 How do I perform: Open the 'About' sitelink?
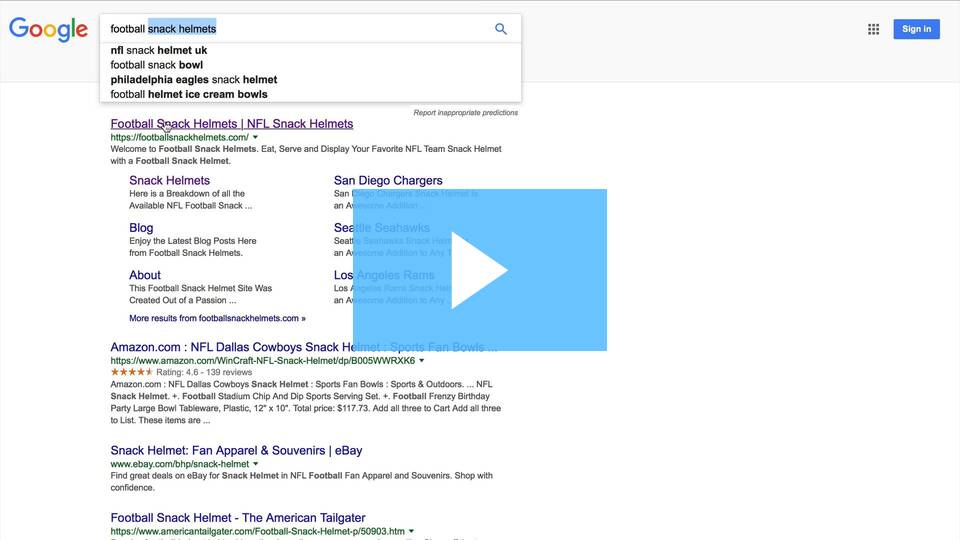144,275
